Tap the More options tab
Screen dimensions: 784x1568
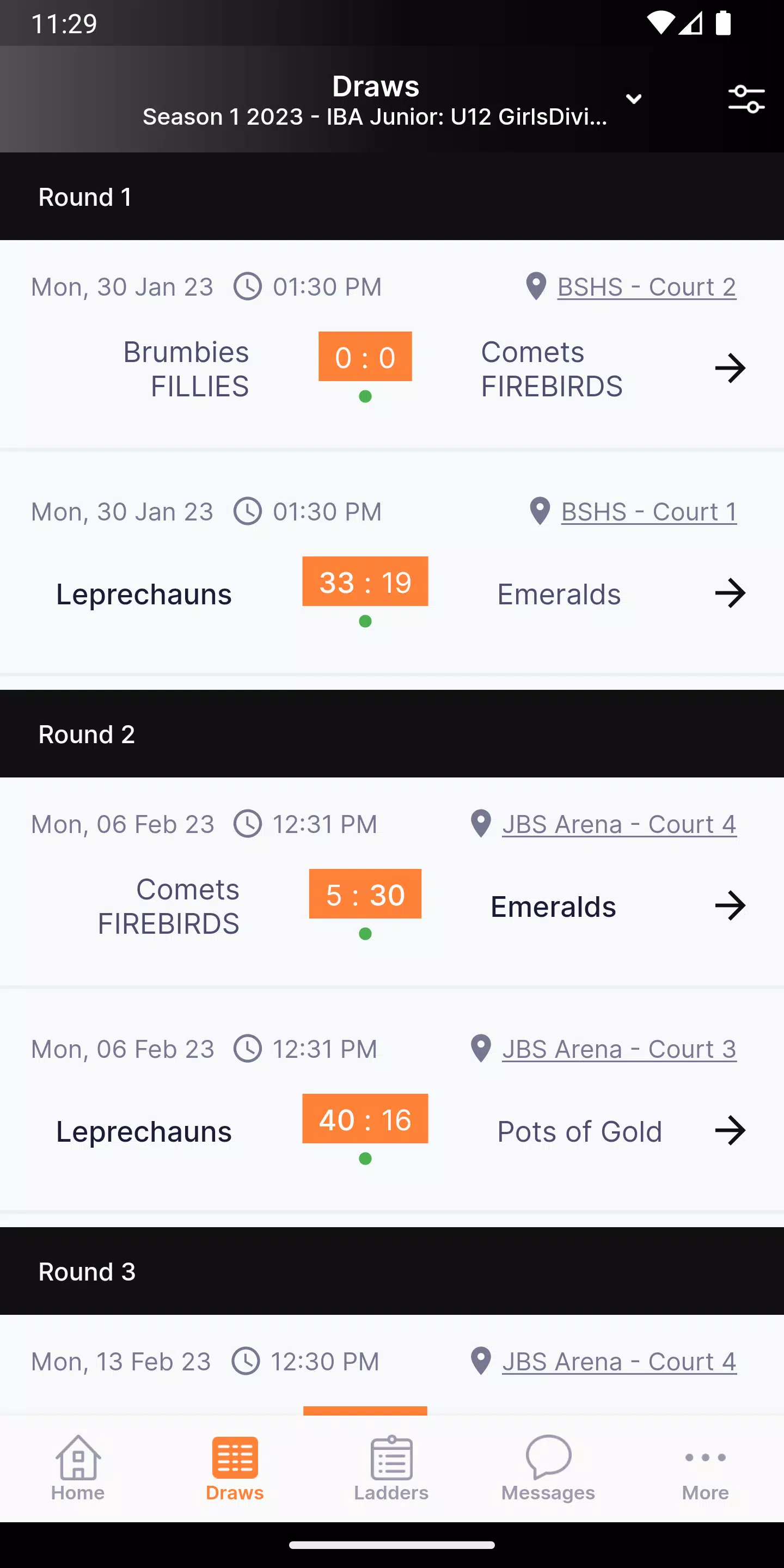705,1468
